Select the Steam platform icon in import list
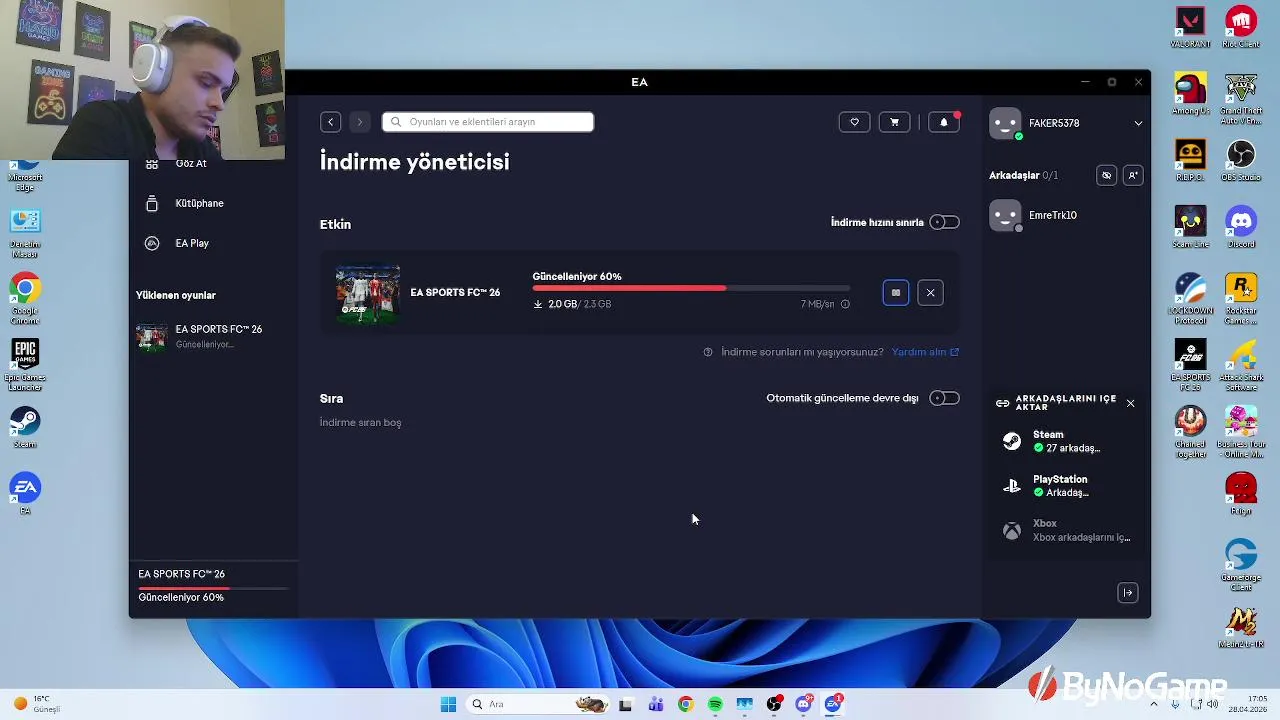1280x720 pixels. tap(1012, 441)
